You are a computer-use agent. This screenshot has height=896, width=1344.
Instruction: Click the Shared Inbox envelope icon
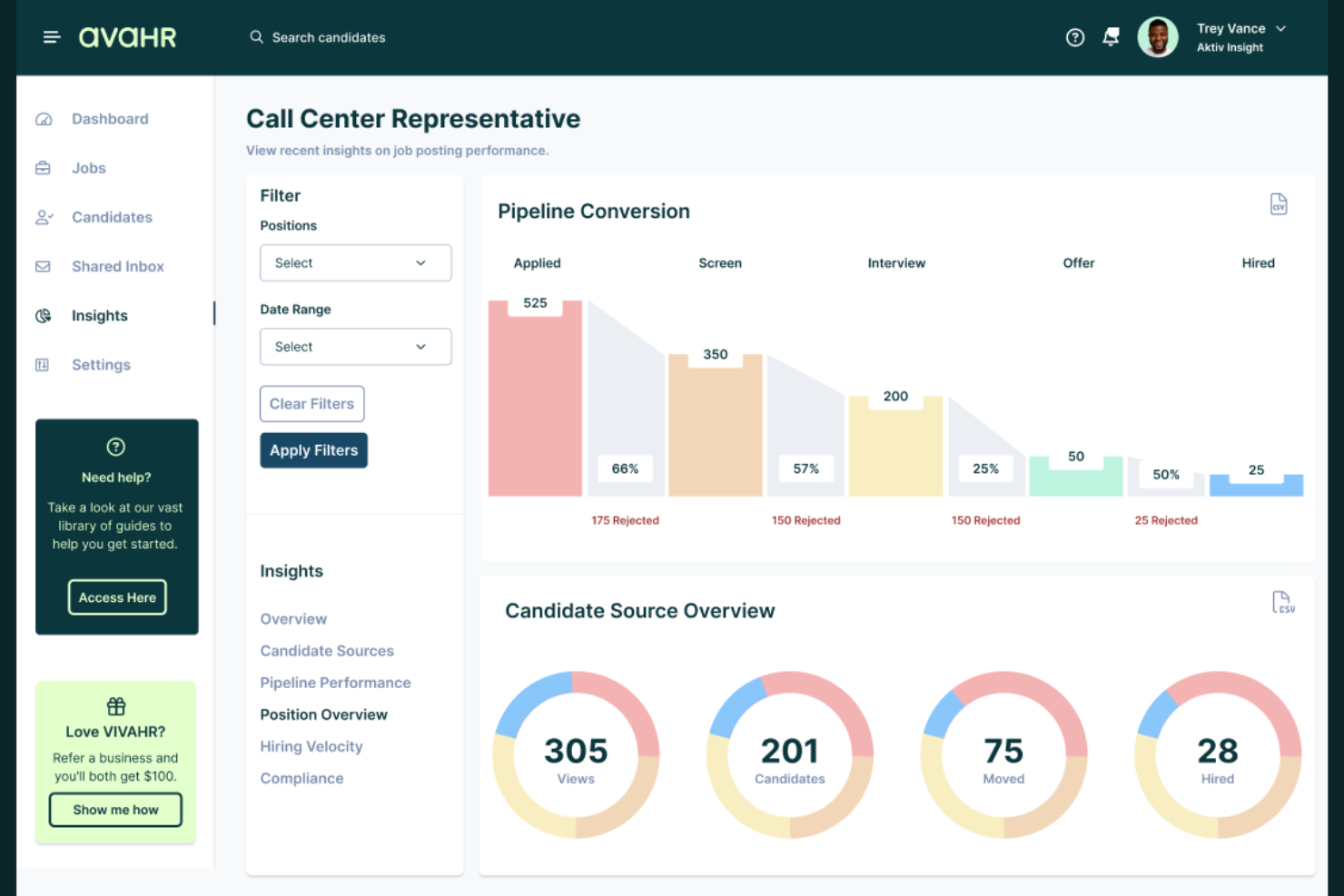tap(44, 266)
